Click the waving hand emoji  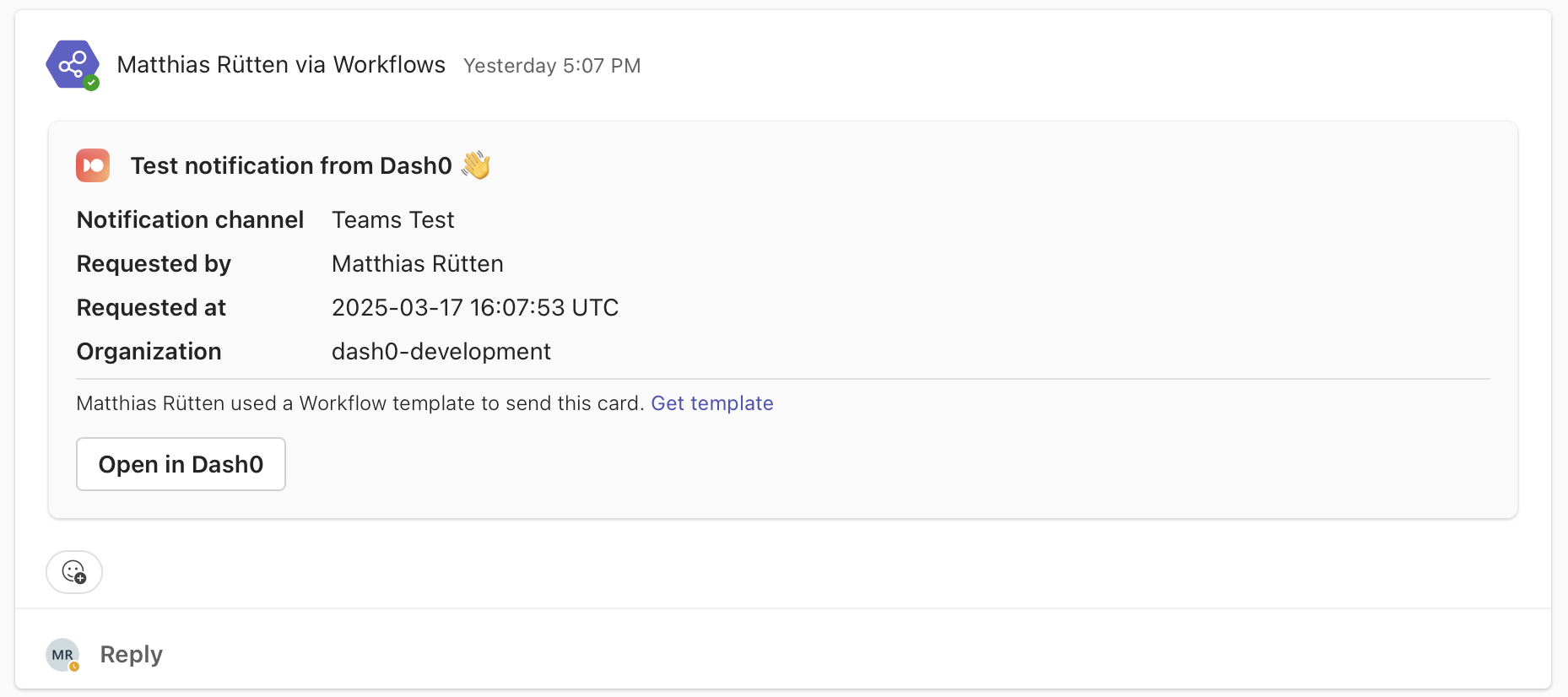(x=476, y=165)
